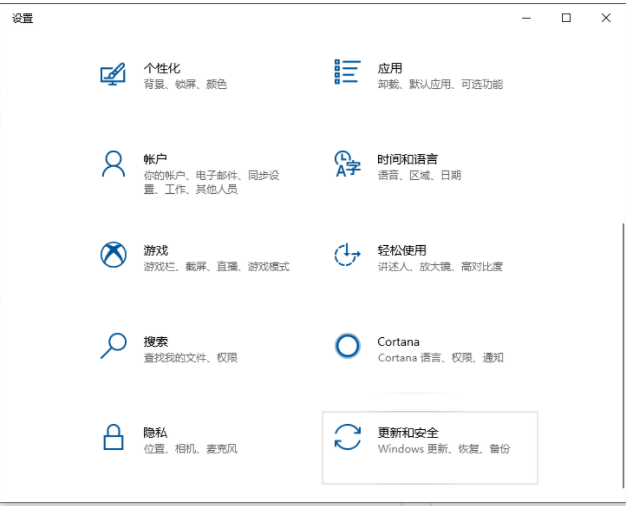Open the Cortana settings title
Viewport: 626px width, 506px height.
pyautogui.click(x=398, y=341)
